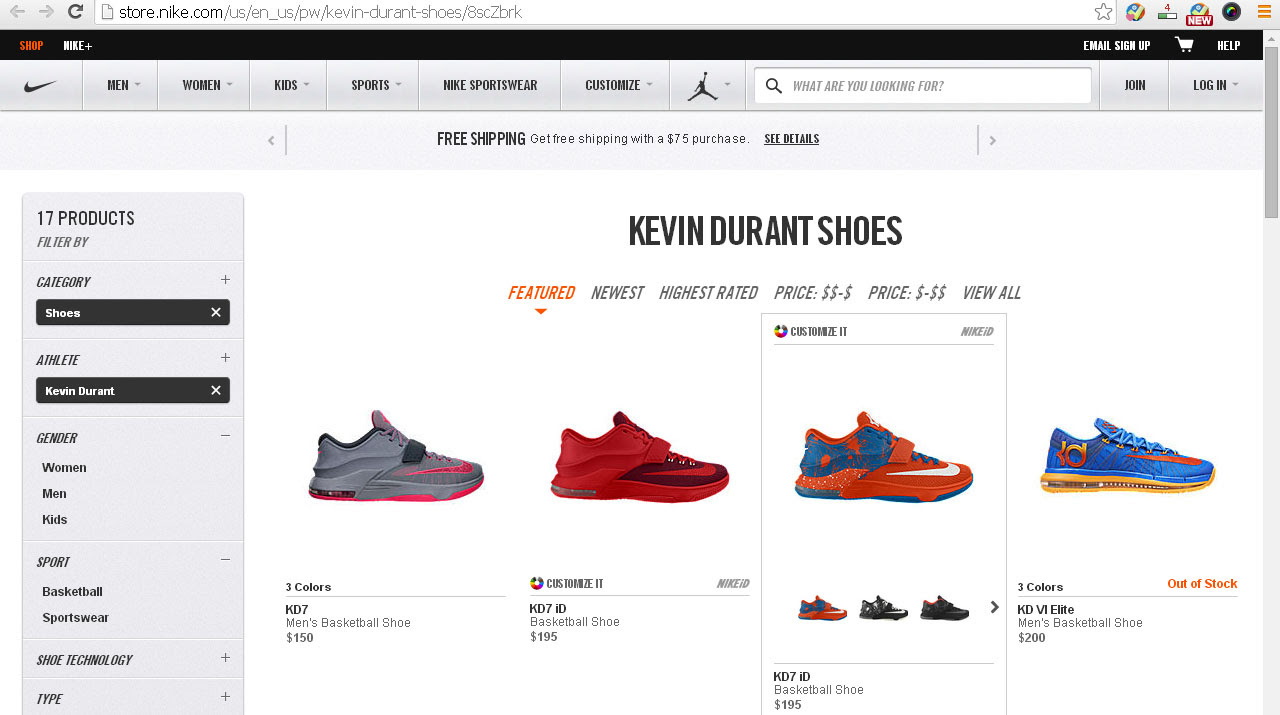Open Nike Sportswear menu item

(x=490, y=85)
